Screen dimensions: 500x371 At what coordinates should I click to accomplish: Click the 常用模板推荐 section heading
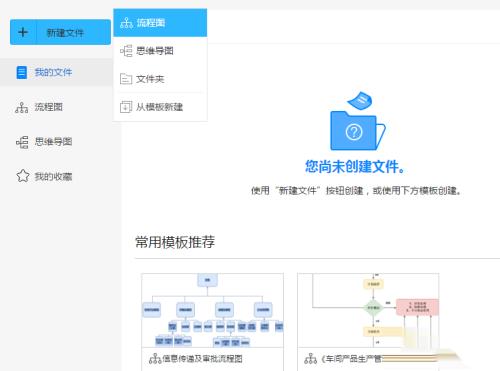tap(175, 242)
